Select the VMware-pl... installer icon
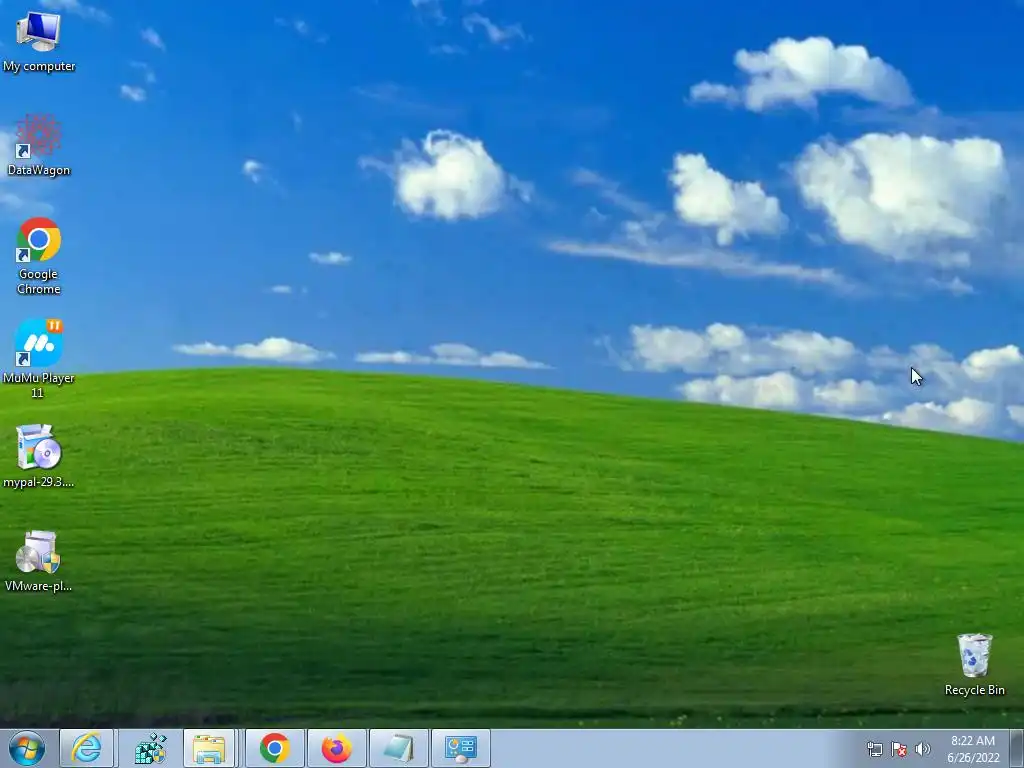The image size is (1024, 768). (39, 560)
